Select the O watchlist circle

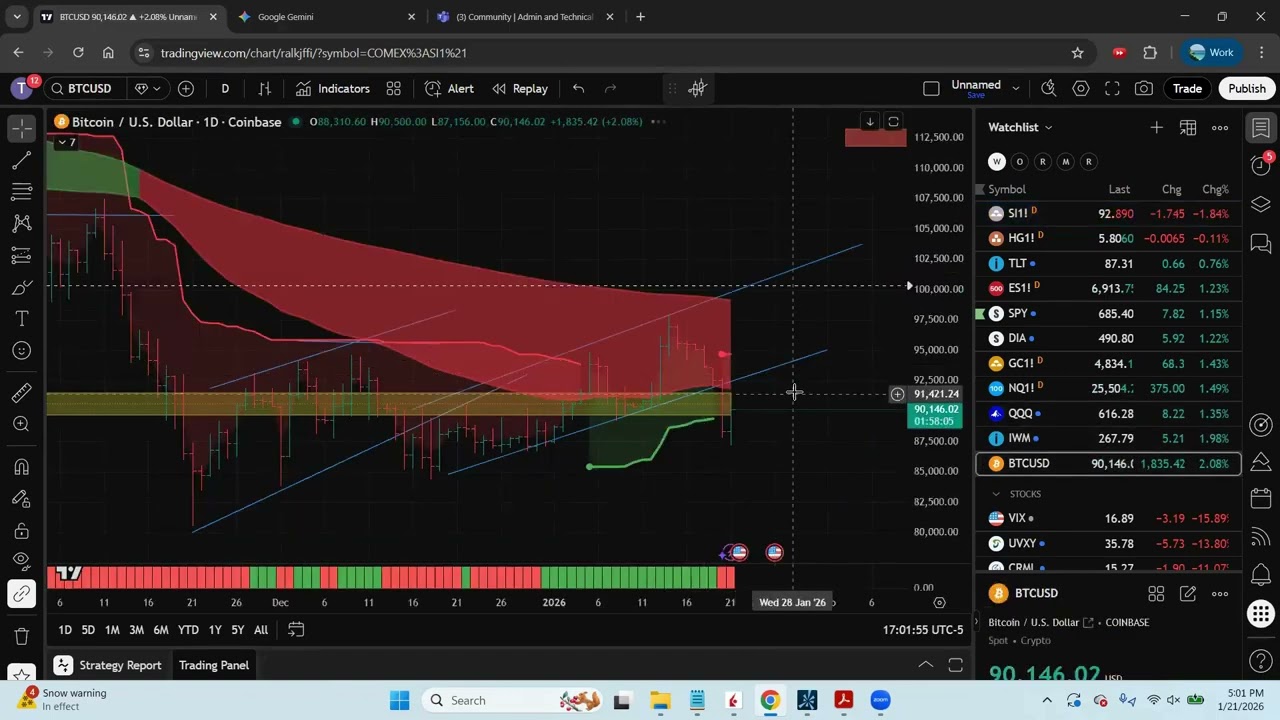pos(1020,161)
